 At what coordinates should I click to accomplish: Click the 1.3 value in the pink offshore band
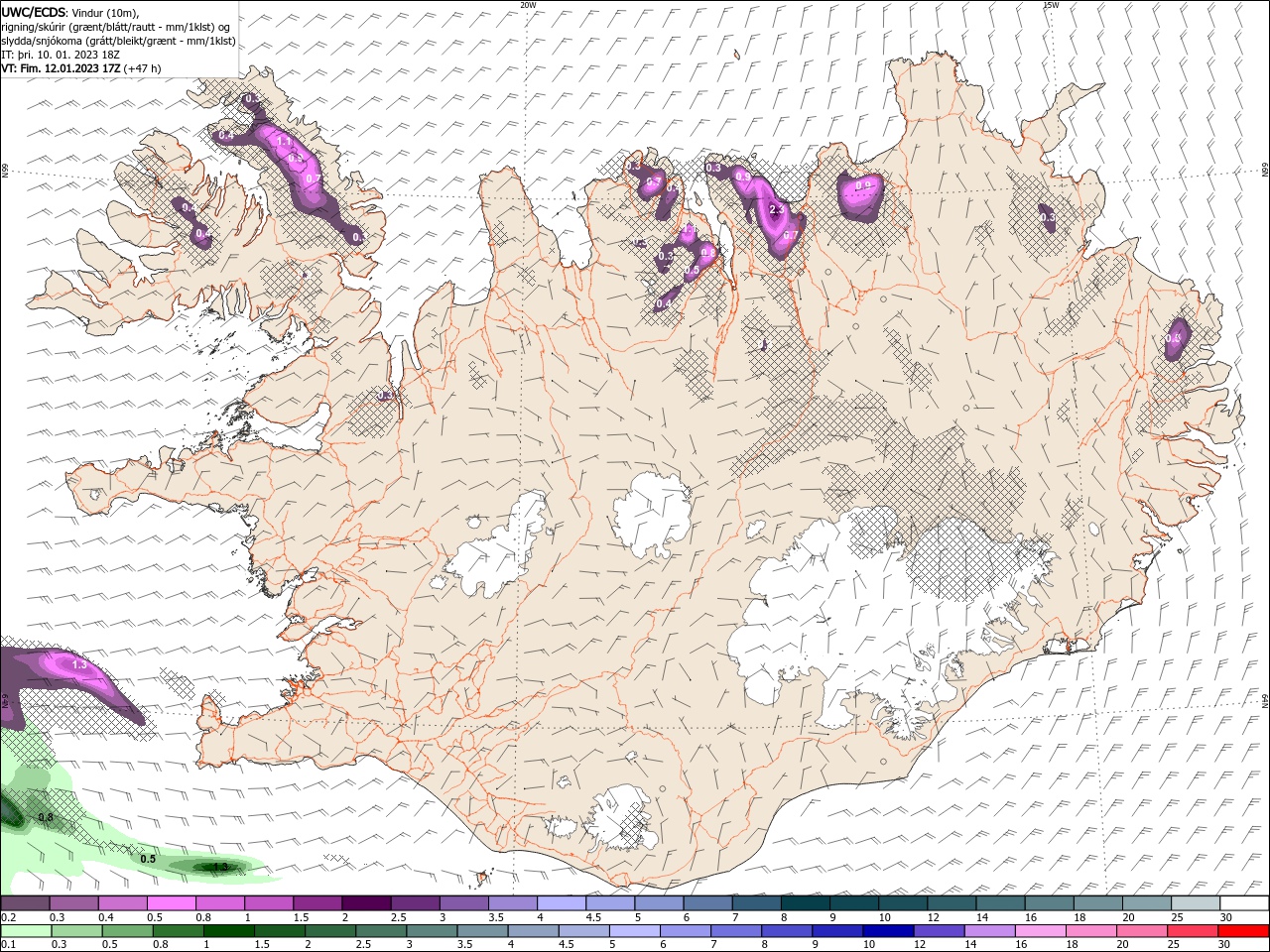pyautogui.click(x=80, y=664)
